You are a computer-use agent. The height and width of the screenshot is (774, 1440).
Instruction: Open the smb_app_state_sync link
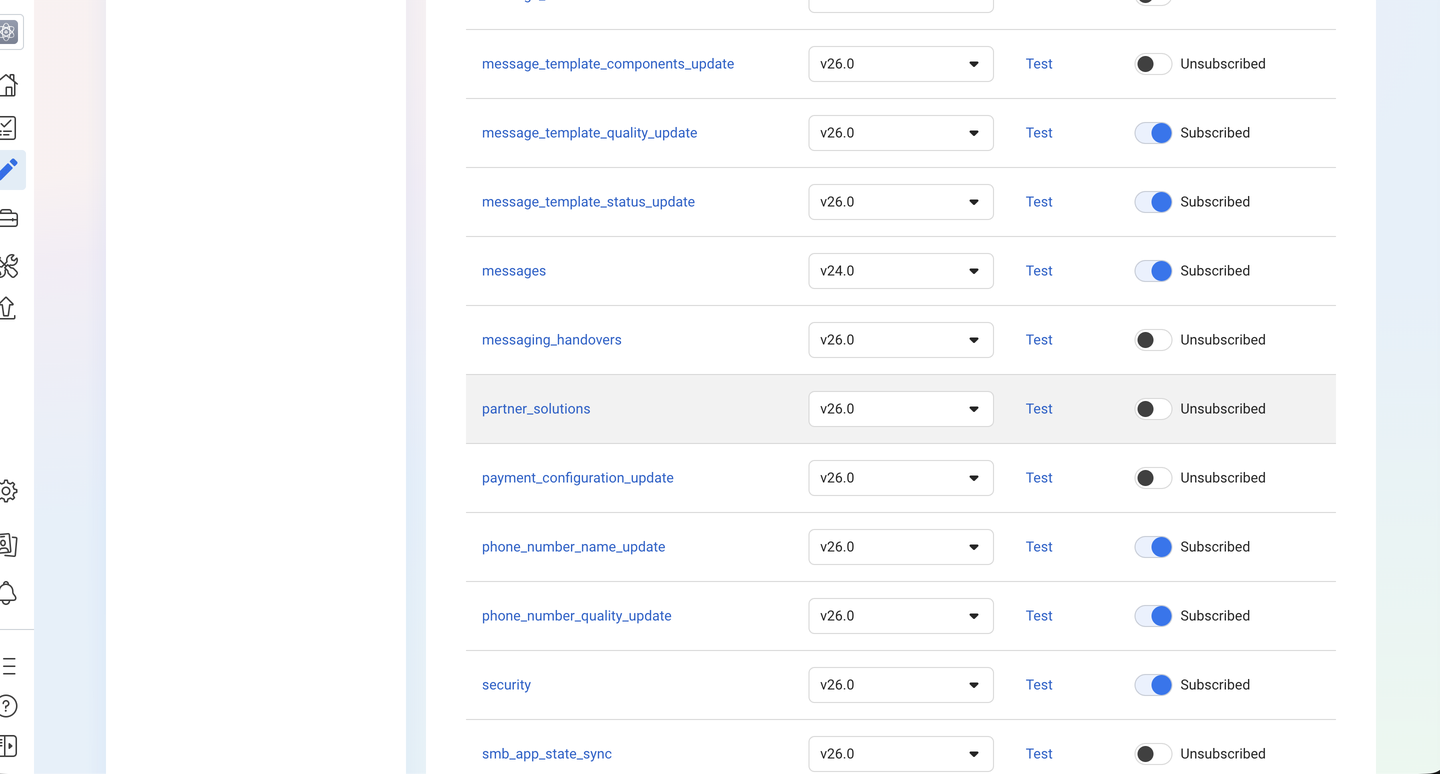click(x=547, y=754)
